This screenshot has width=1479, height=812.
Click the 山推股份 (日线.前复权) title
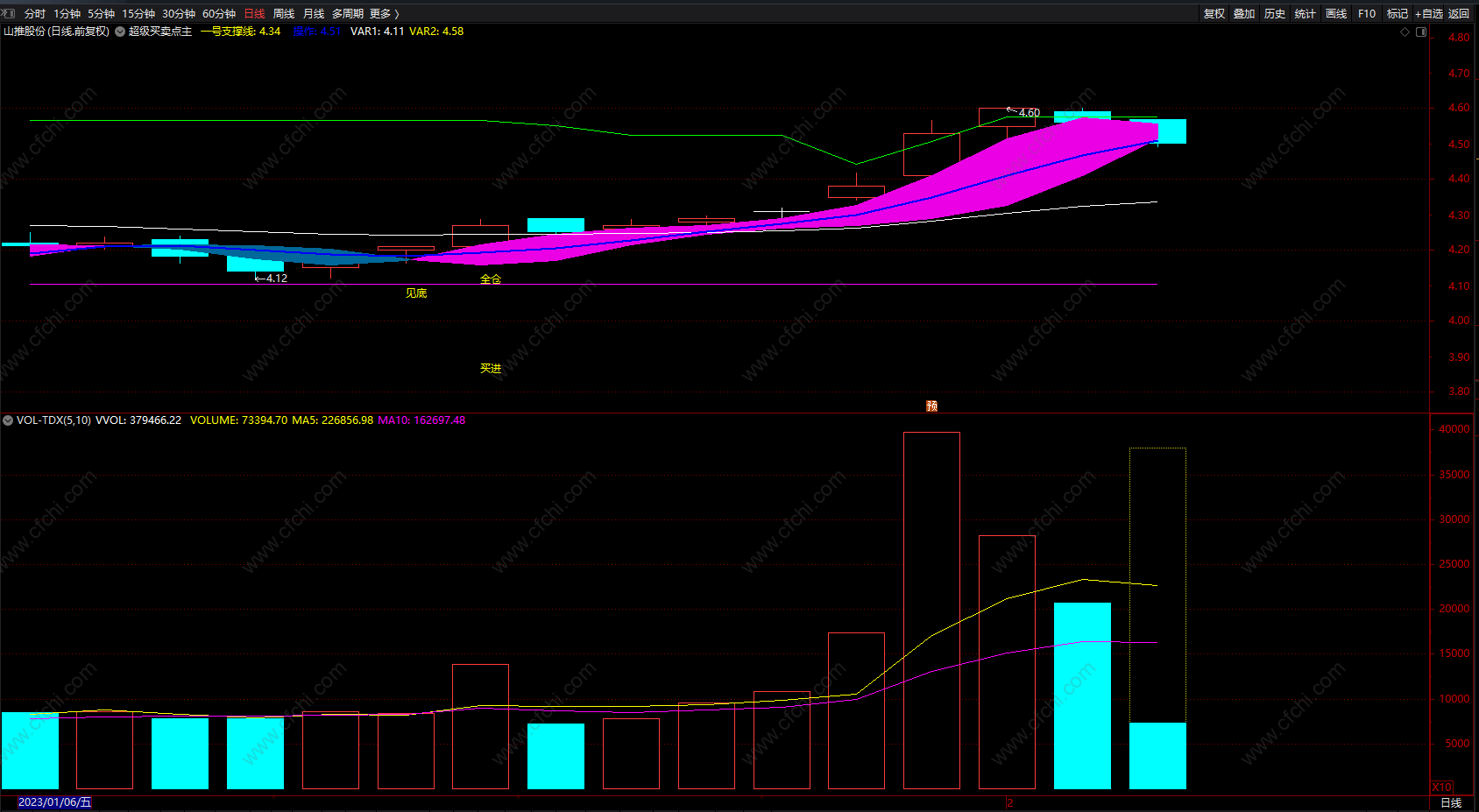click(57, 32)
